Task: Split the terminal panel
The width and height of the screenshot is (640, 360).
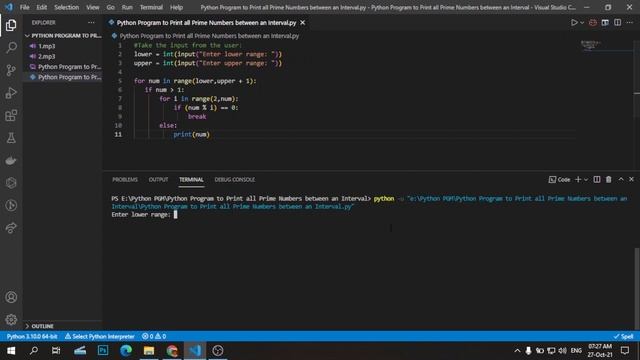Action: (x=597, y=179)
